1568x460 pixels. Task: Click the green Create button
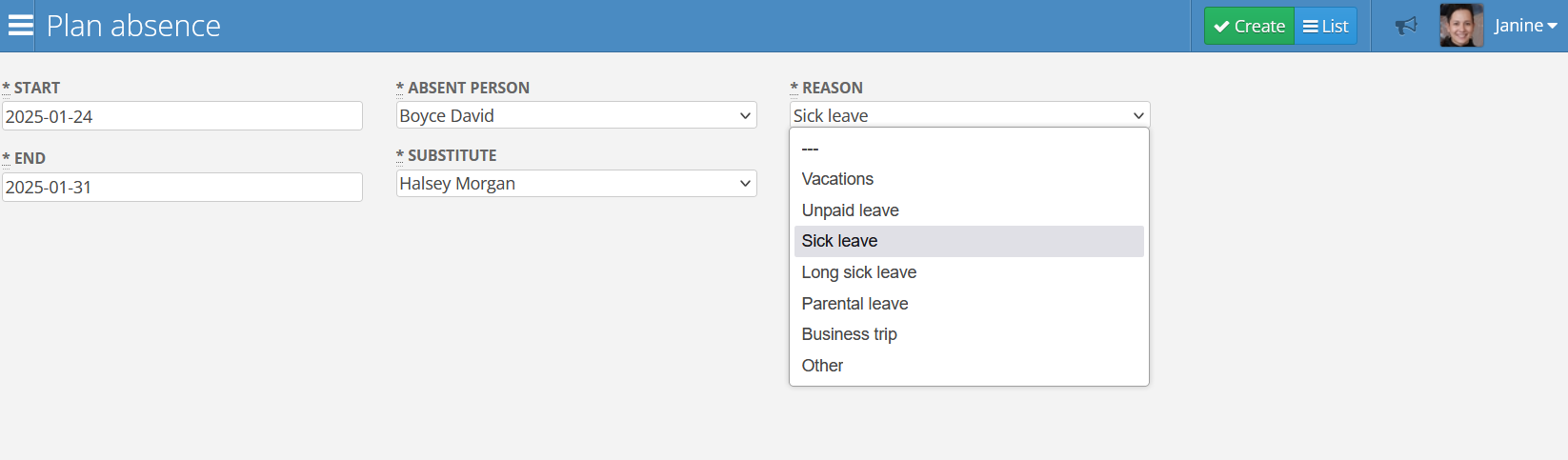click(x=1249, y=26)
